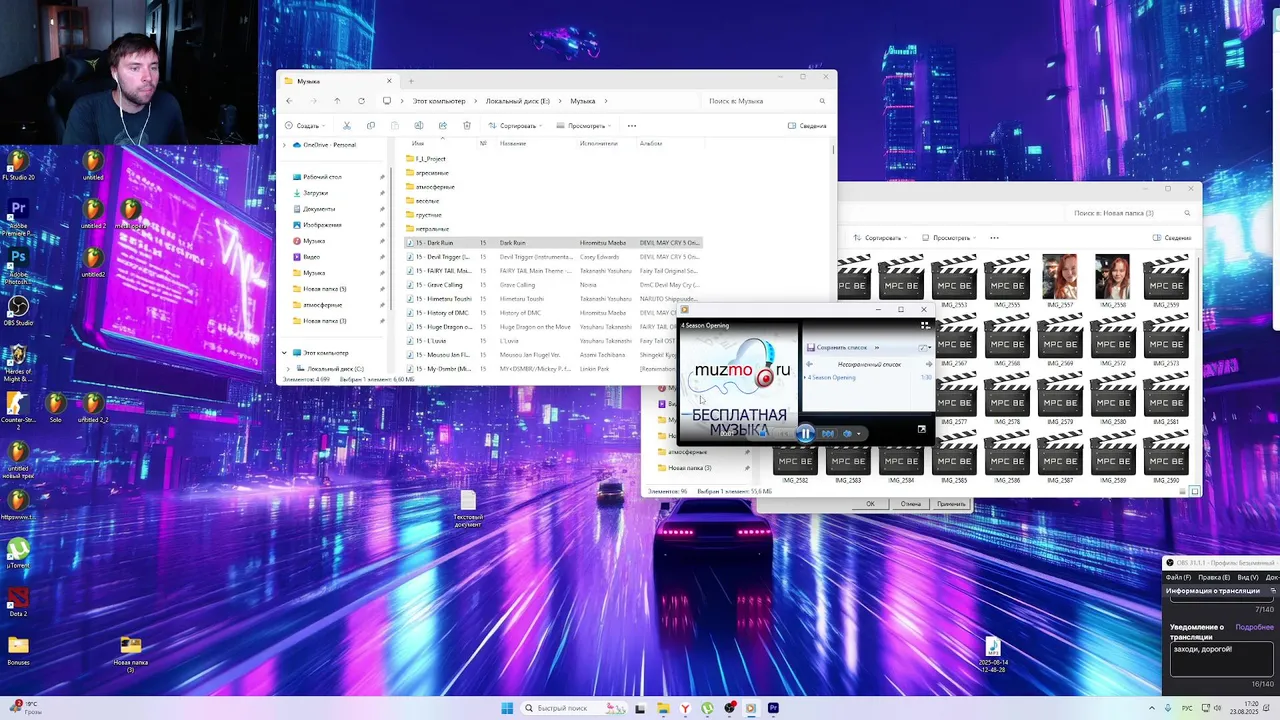
Task: Open three-dots more menu in Музыка Explorer toolbar
Action: [632, 126]
